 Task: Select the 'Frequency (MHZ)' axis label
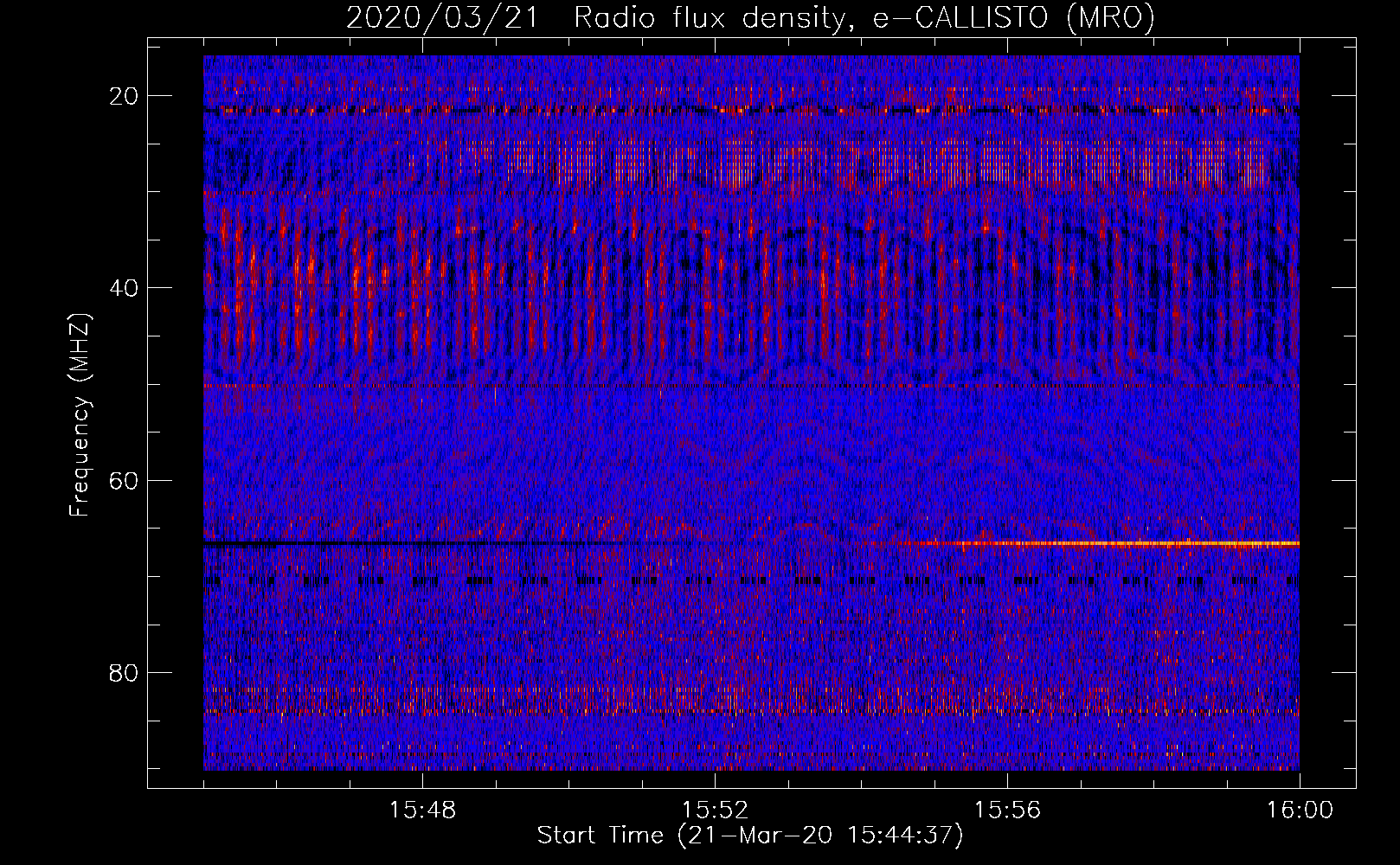(79, 415)
